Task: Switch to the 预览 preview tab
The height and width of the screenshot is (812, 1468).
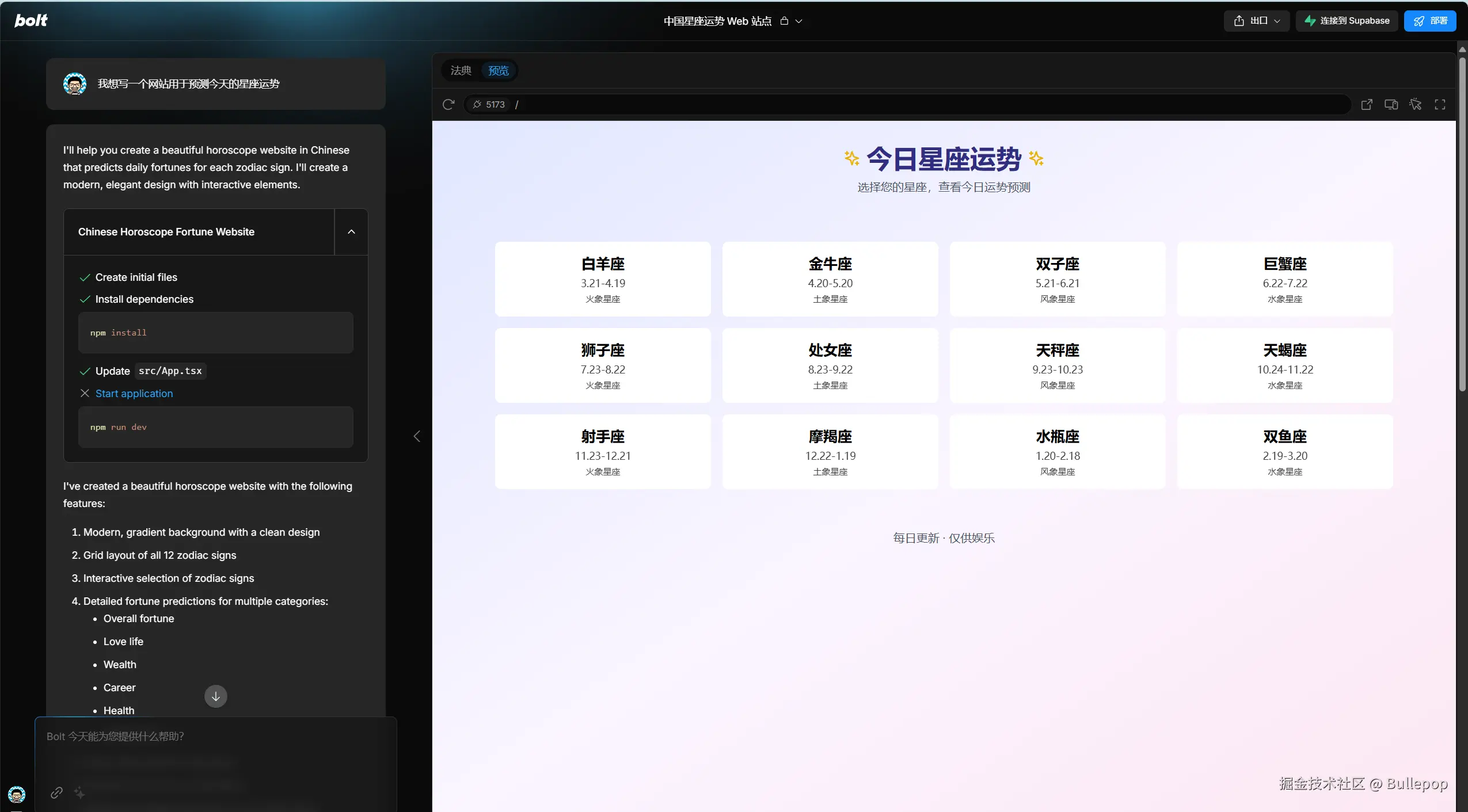Action: pos(498,70)
